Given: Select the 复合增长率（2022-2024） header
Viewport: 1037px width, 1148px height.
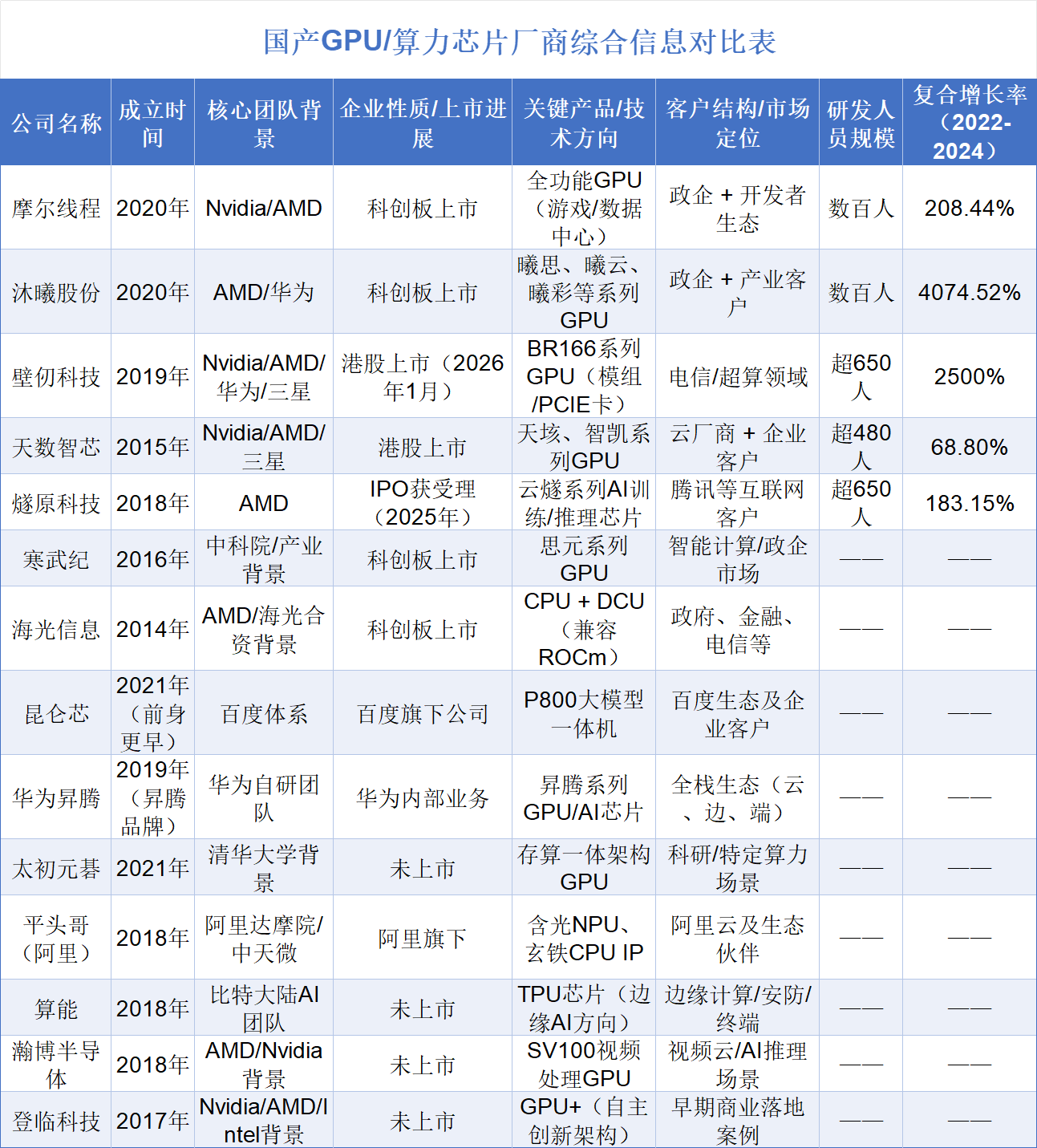Looking at the screenshot, I should [x=970, y=123].
